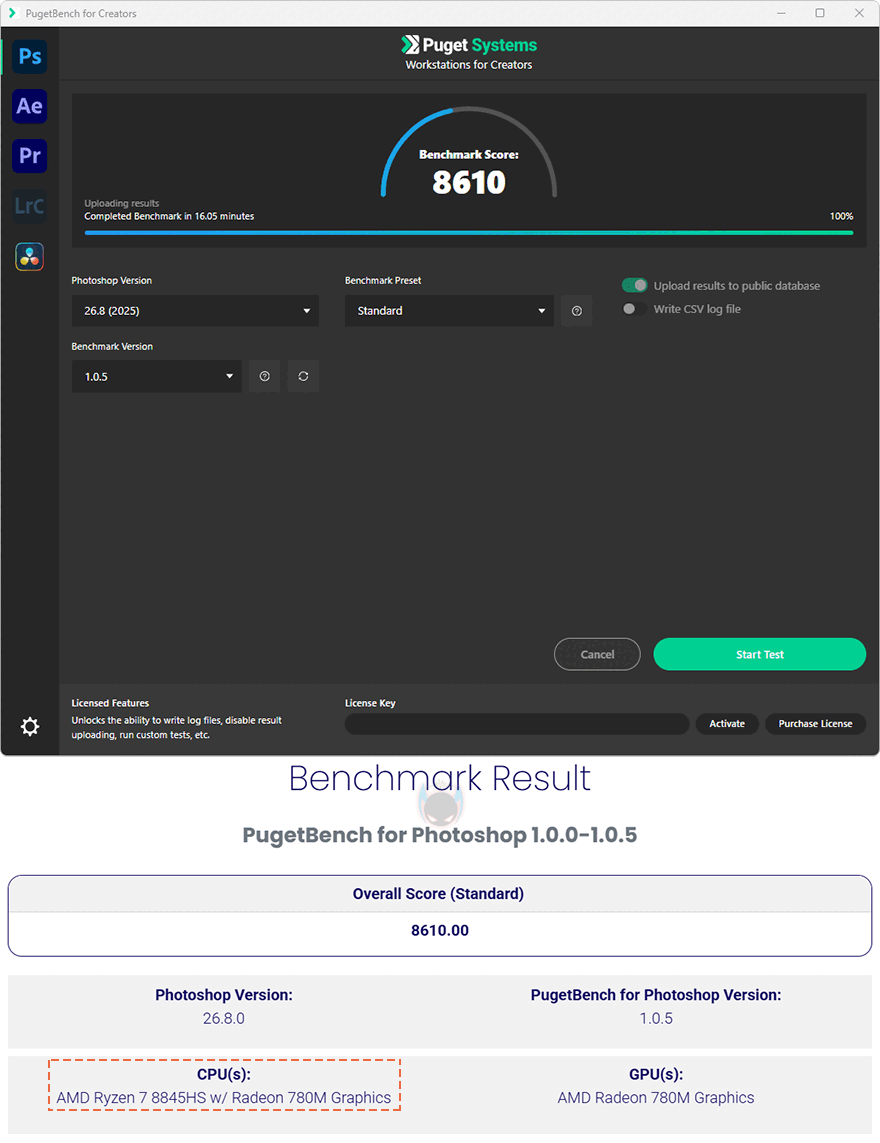Click the Cancel button
Viewport: 880px width, 1143px height.
(x=597, y=654)
